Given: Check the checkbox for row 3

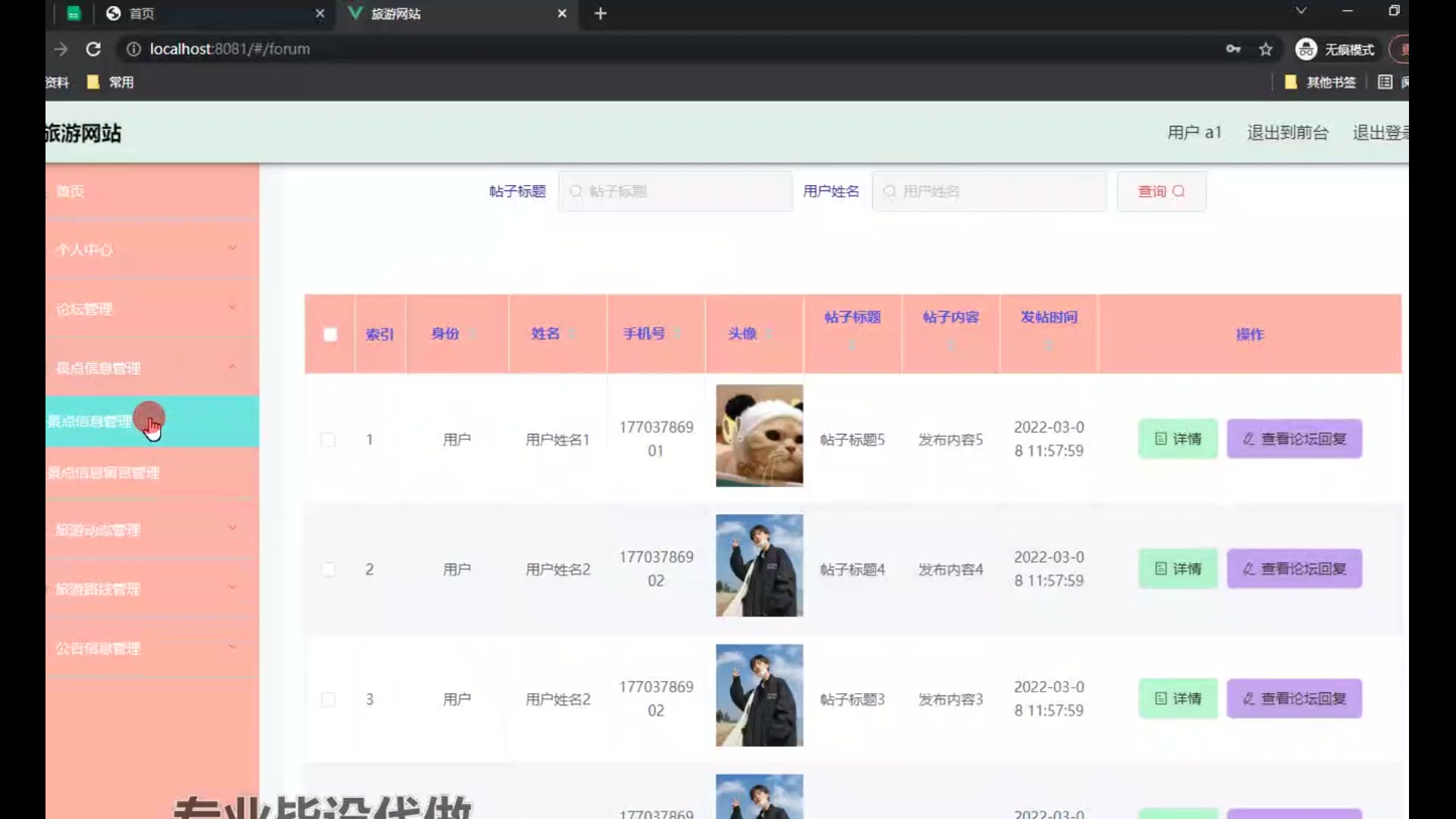Looking at the screenshot, I should (328, 699).
